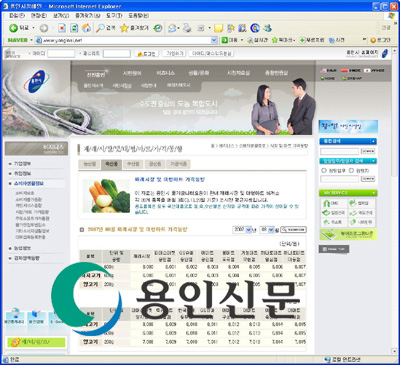Click the search button beside month dropdown
Viewport: 400px width, 365px height.
coord(293,229)
